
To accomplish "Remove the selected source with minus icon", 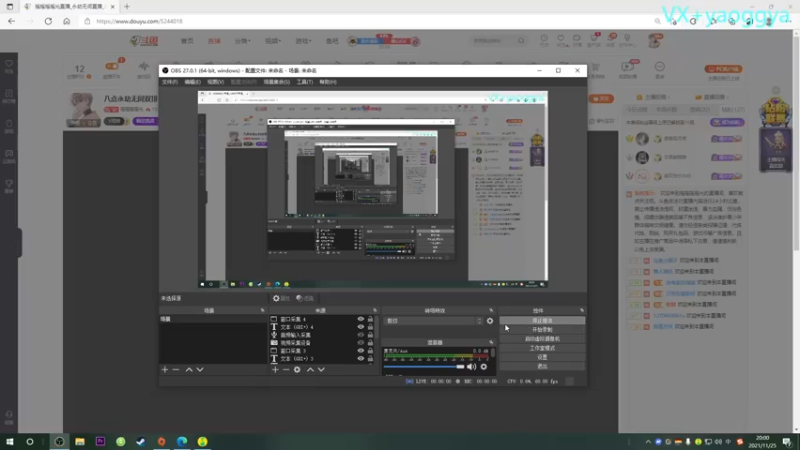I will tap(286, 369).
